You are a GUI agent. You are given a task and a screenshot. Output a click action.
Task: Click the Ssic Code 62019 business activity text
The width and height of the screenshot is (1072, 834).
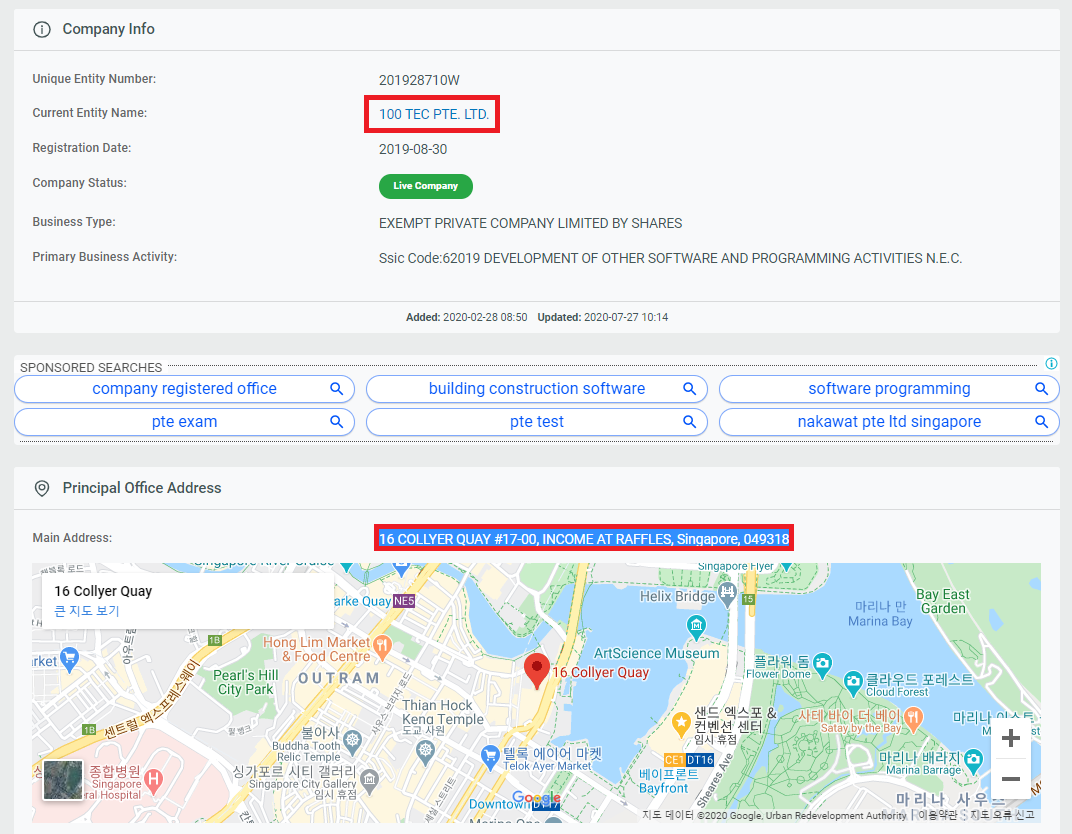click(670, 258)
